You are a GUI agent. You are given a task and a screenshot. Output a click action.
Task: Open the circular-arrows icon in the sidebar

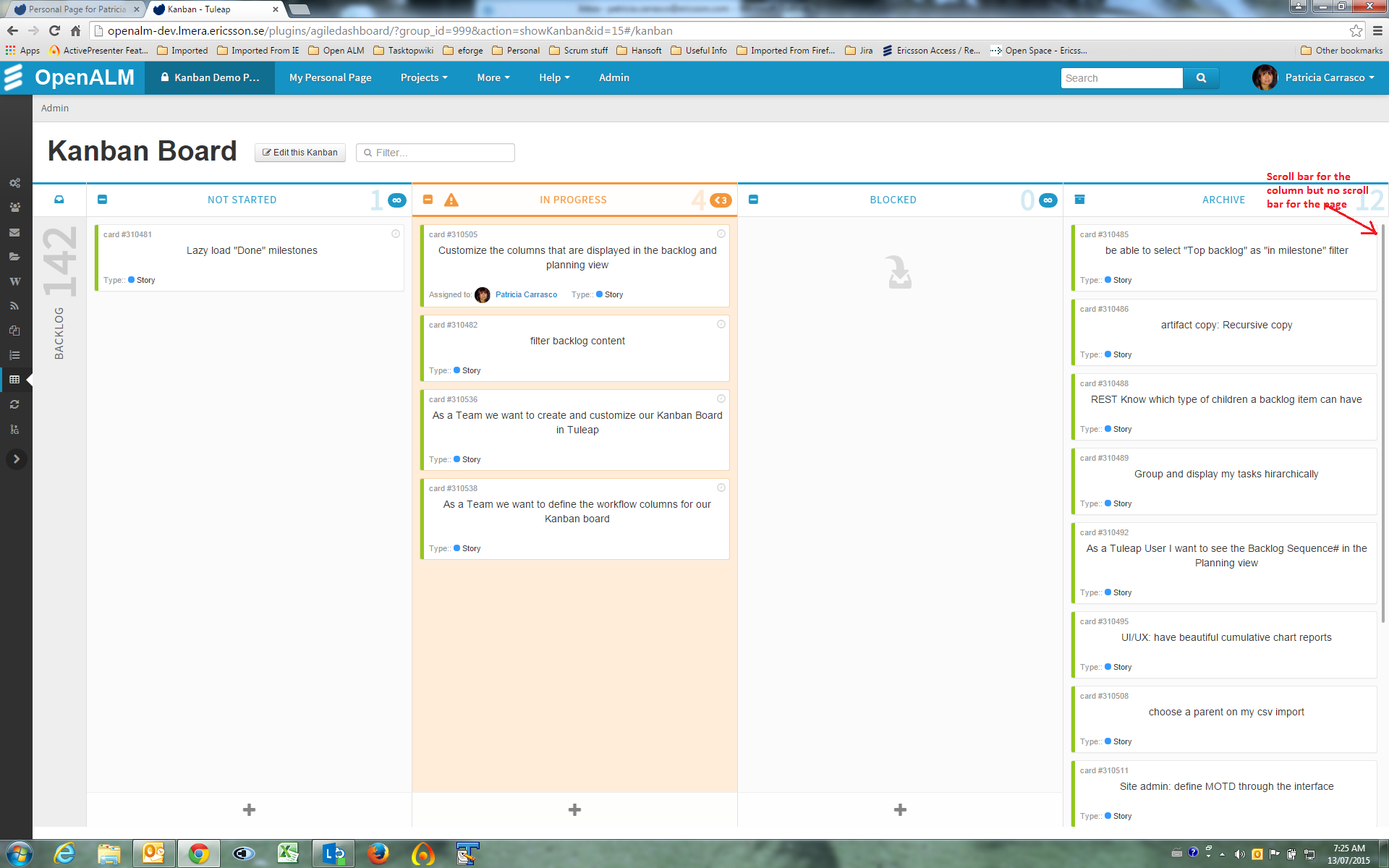14,404
